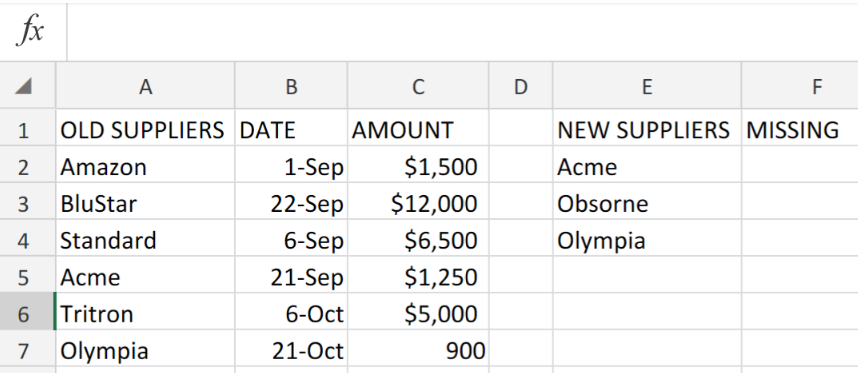858x374 pixels.
Task: Click inside the formula bar field
Action: coord(462,32)
